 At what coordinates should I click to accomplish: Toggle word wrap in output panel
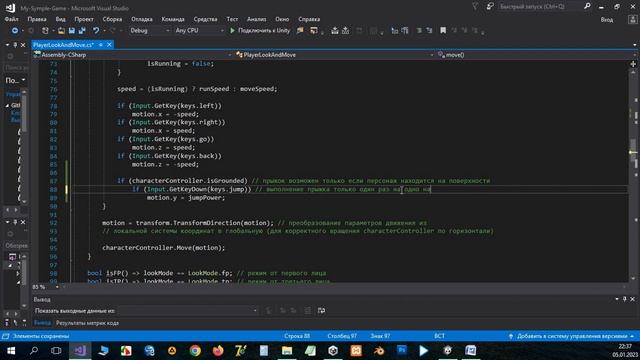[x=322, y=311]
